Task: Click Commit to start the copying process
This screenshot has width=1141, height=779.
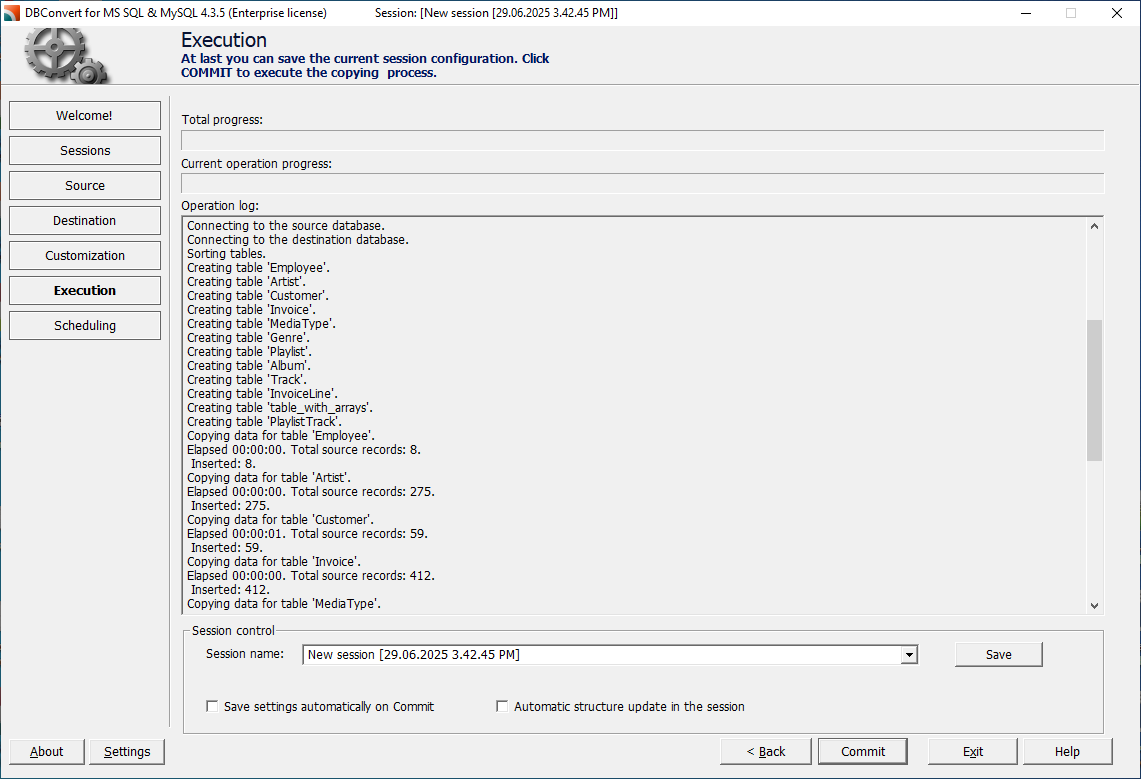Action: [862, 751]
